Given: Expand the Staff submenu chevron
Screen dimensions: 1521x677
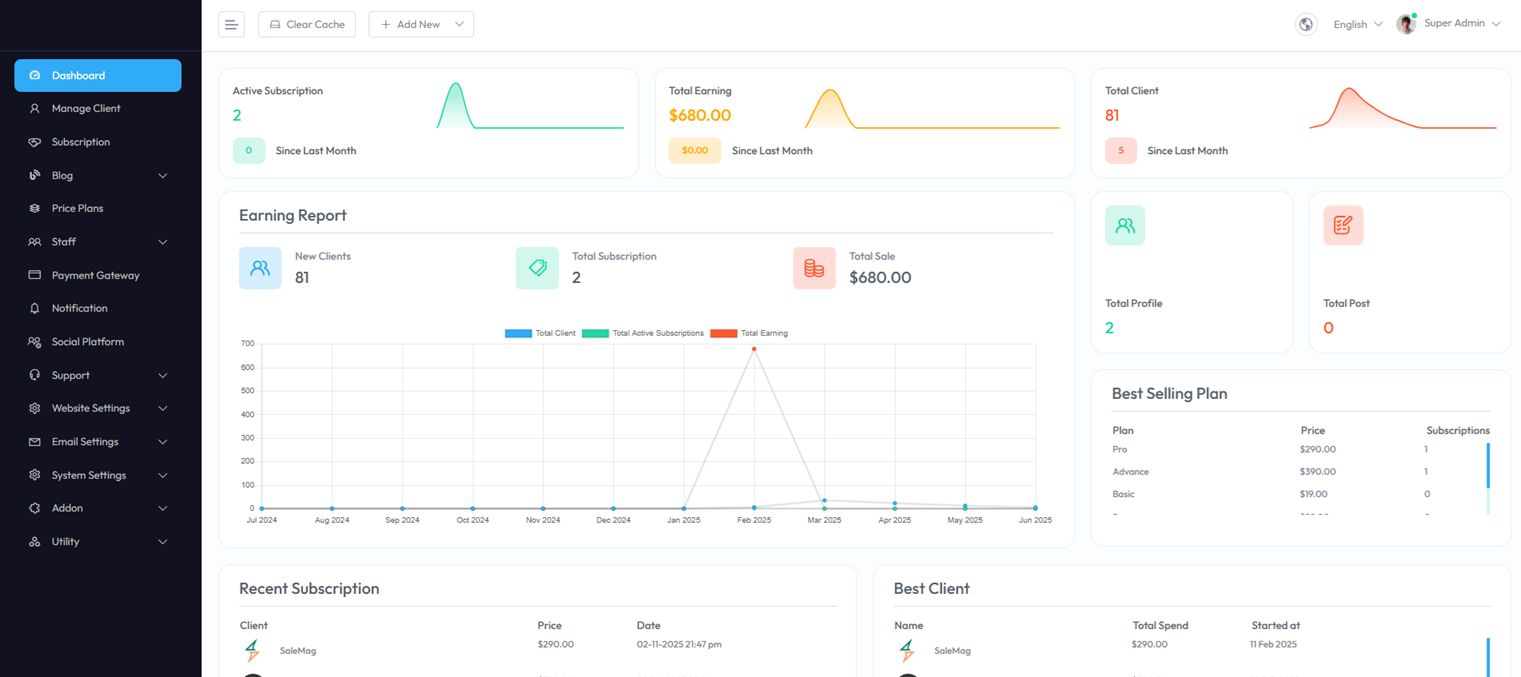Looking at the screenshot, I should point(163,242).
